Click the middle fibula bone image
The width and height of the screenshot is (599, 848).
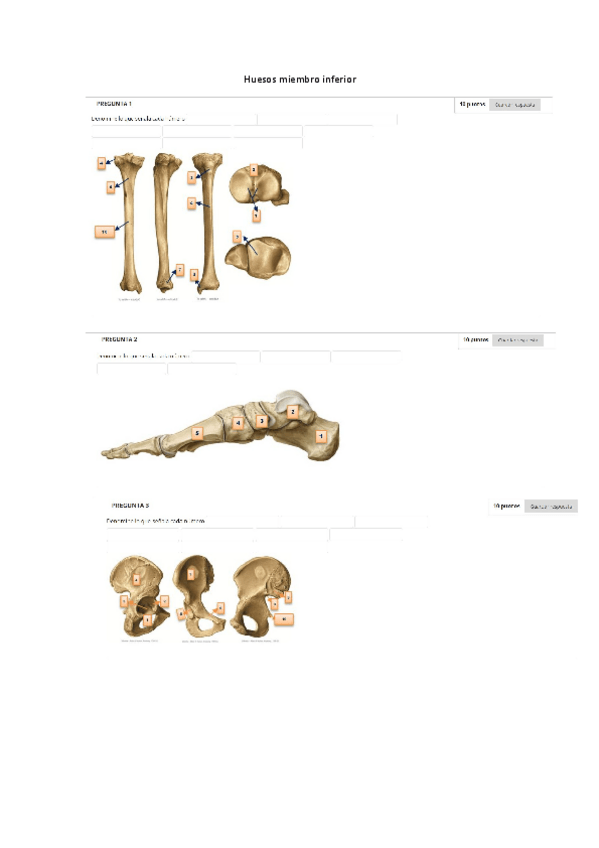click(x=167, y=222)
